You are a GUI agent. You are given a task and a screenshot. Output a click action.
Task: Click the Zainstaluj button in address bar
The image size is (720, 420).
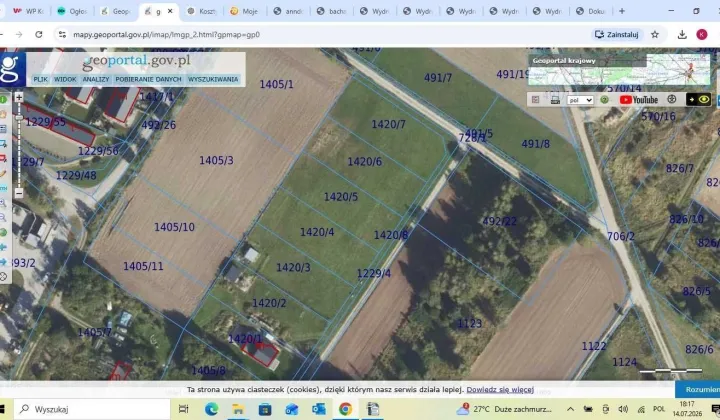pyautogui.click(x=617, y=34)
